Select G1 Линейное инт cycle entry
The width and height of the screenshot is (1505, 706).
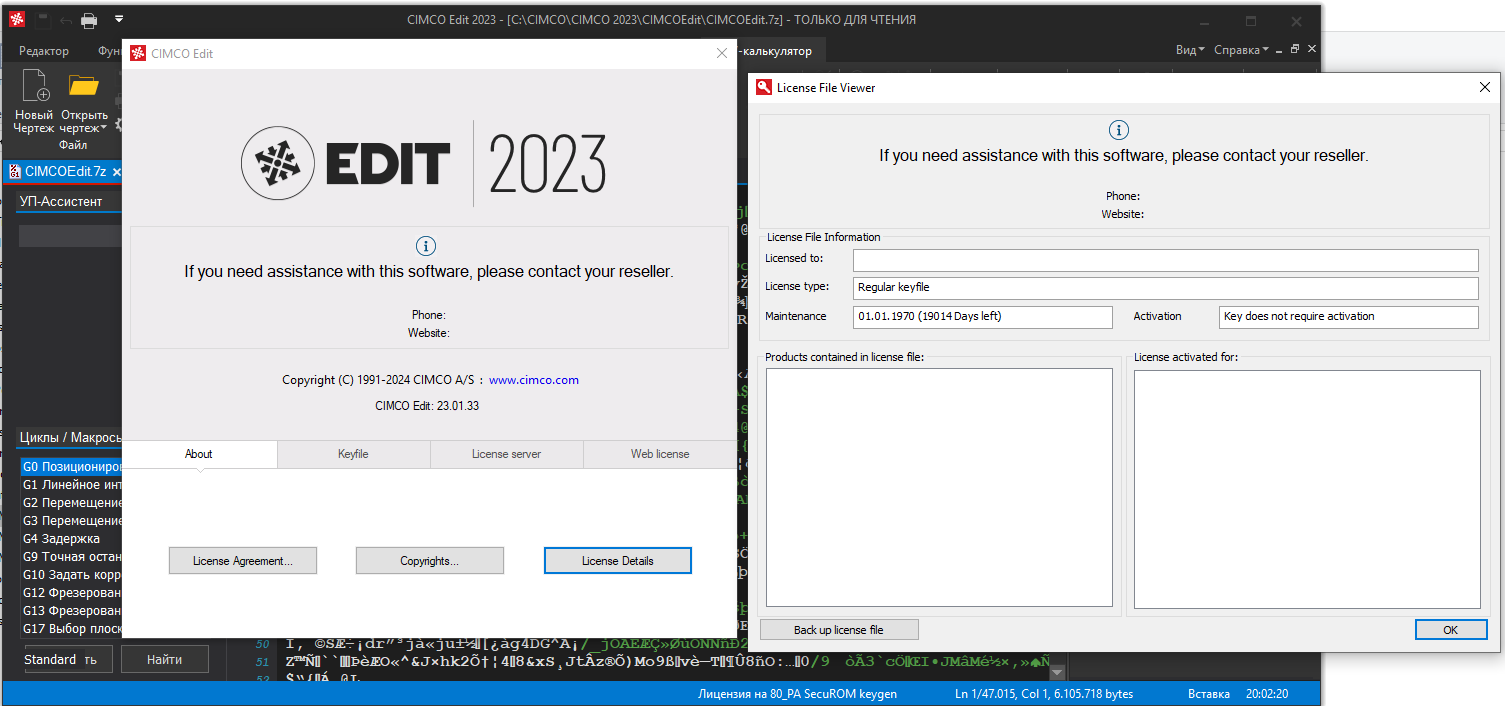click(x=72, y=485)
